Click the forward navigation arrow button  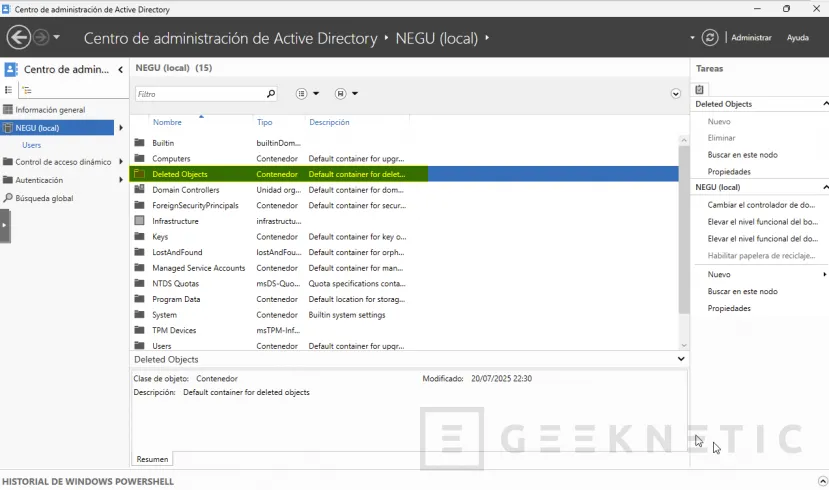(41, 38)
